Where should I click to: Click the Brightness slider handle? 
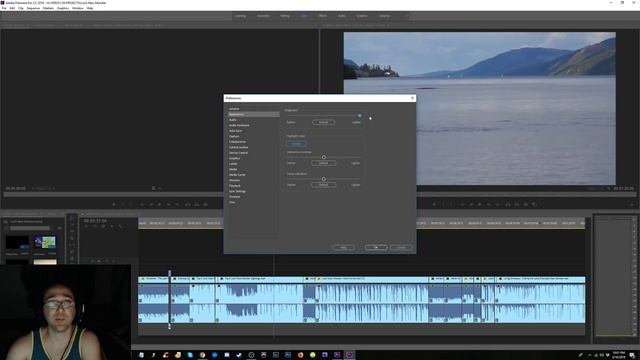(x=360, y=116)
